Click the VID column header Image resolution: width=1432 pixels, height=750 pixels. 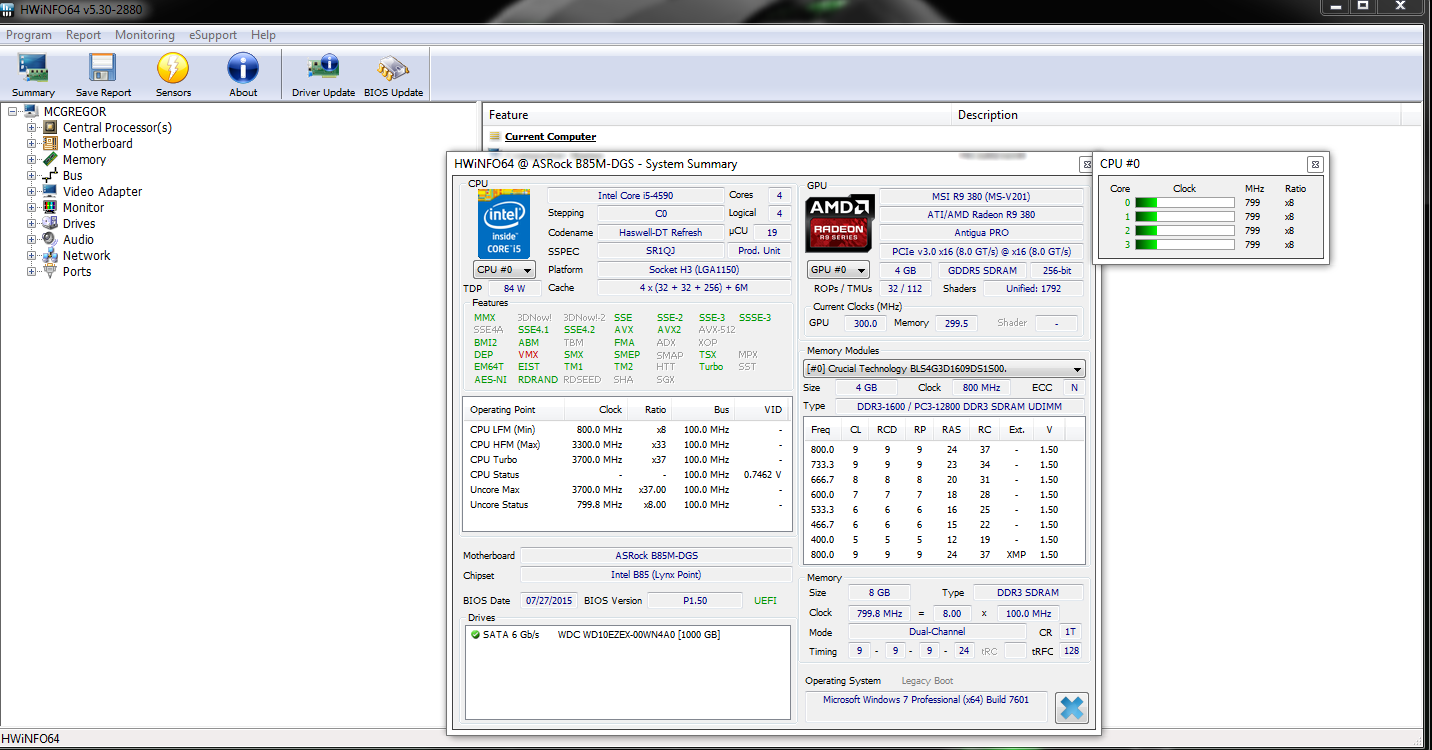(x=763, y=410)
